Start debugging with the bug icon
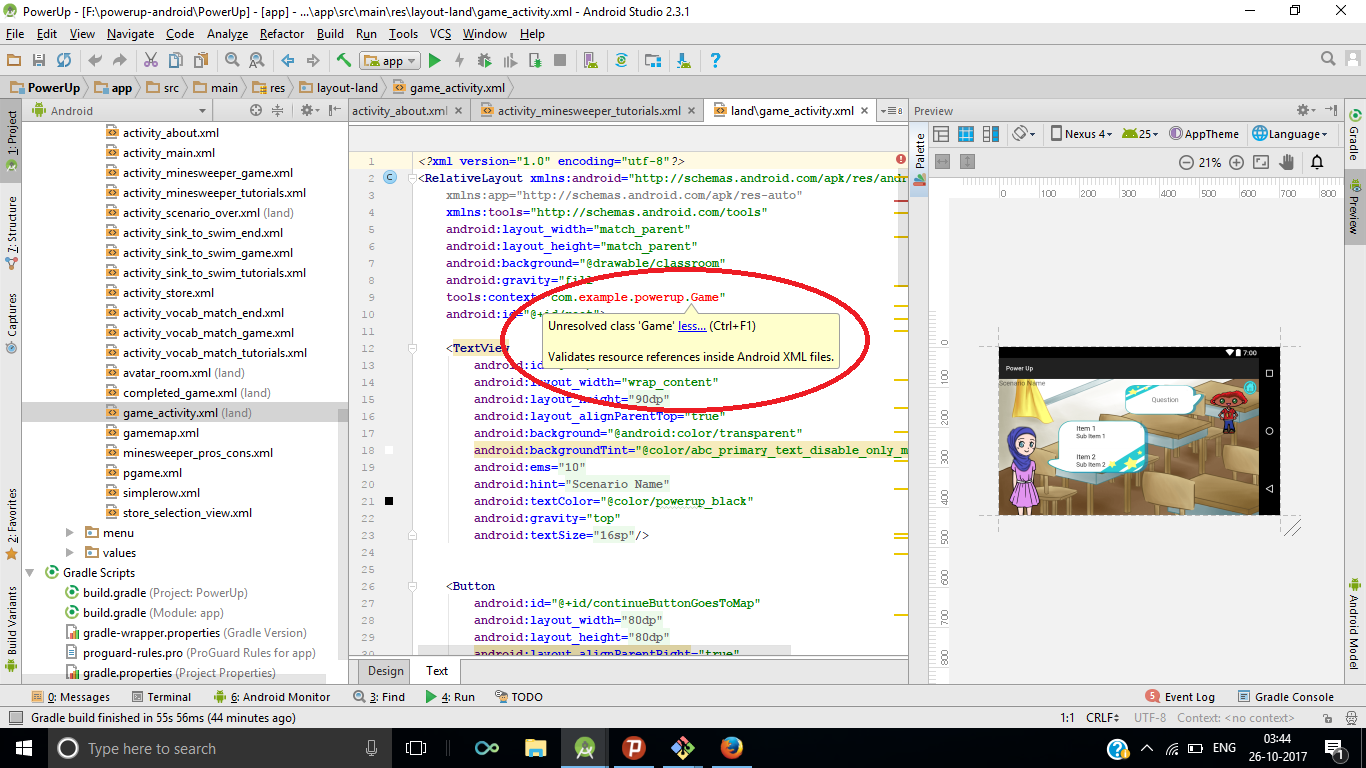 point(485,61)
